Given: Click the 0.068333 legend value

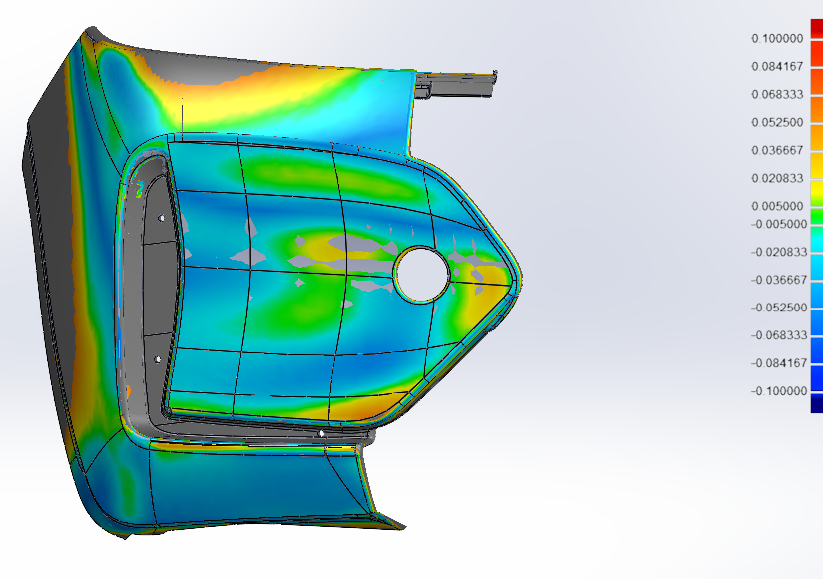Looking at the screenshot, I should pyautogui.click(x=777, y=94).
